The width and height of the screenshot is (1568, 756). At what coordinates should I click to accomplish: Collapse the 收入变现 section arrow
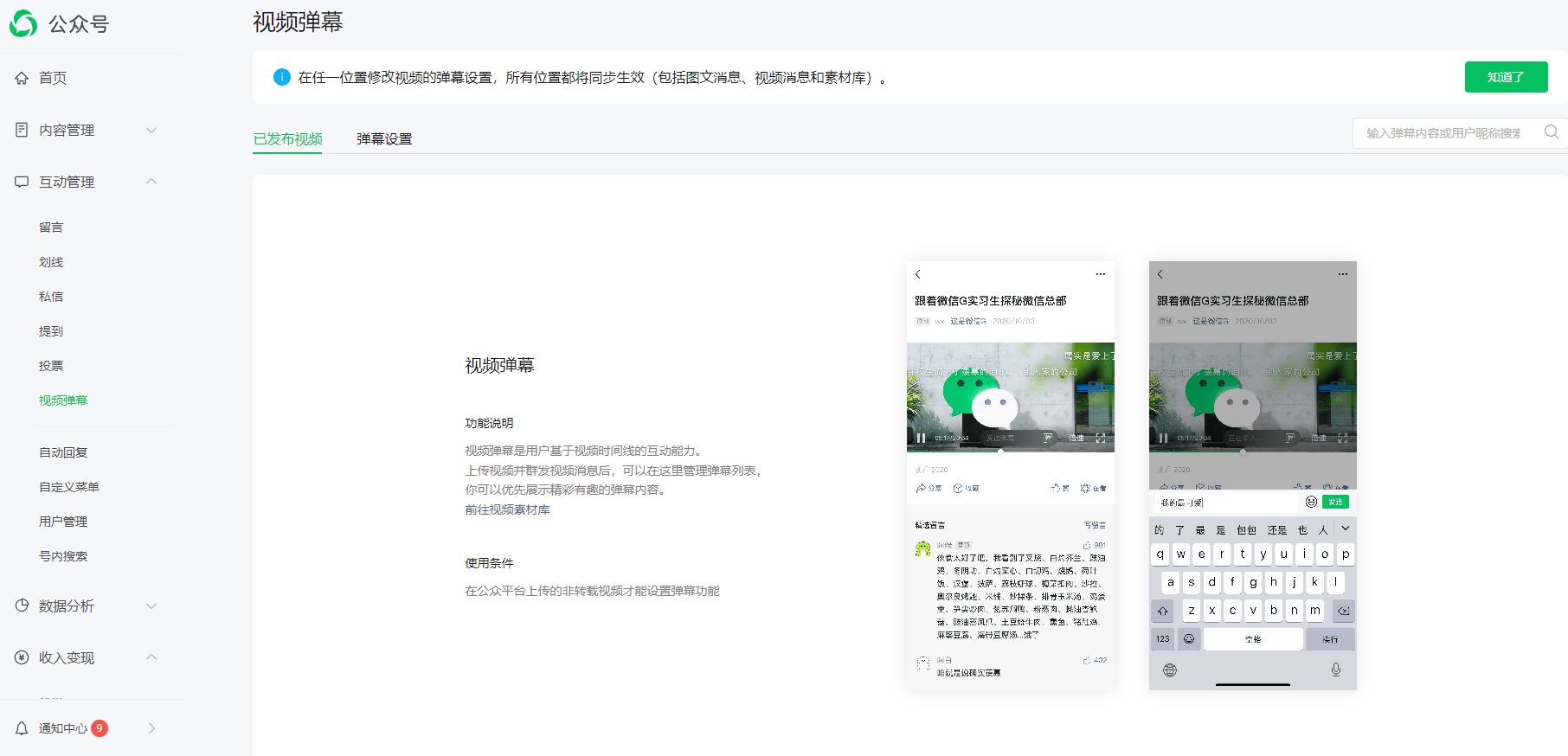(151, 657)
